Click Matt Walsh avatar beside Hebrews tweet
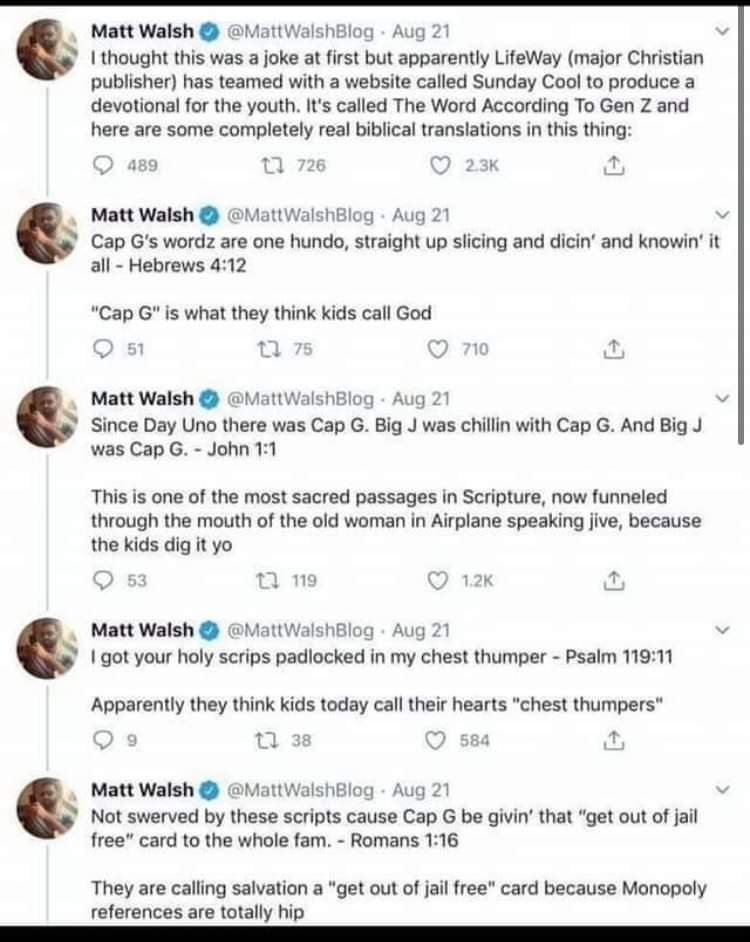750x942 pixels. [x=47, y=235]
